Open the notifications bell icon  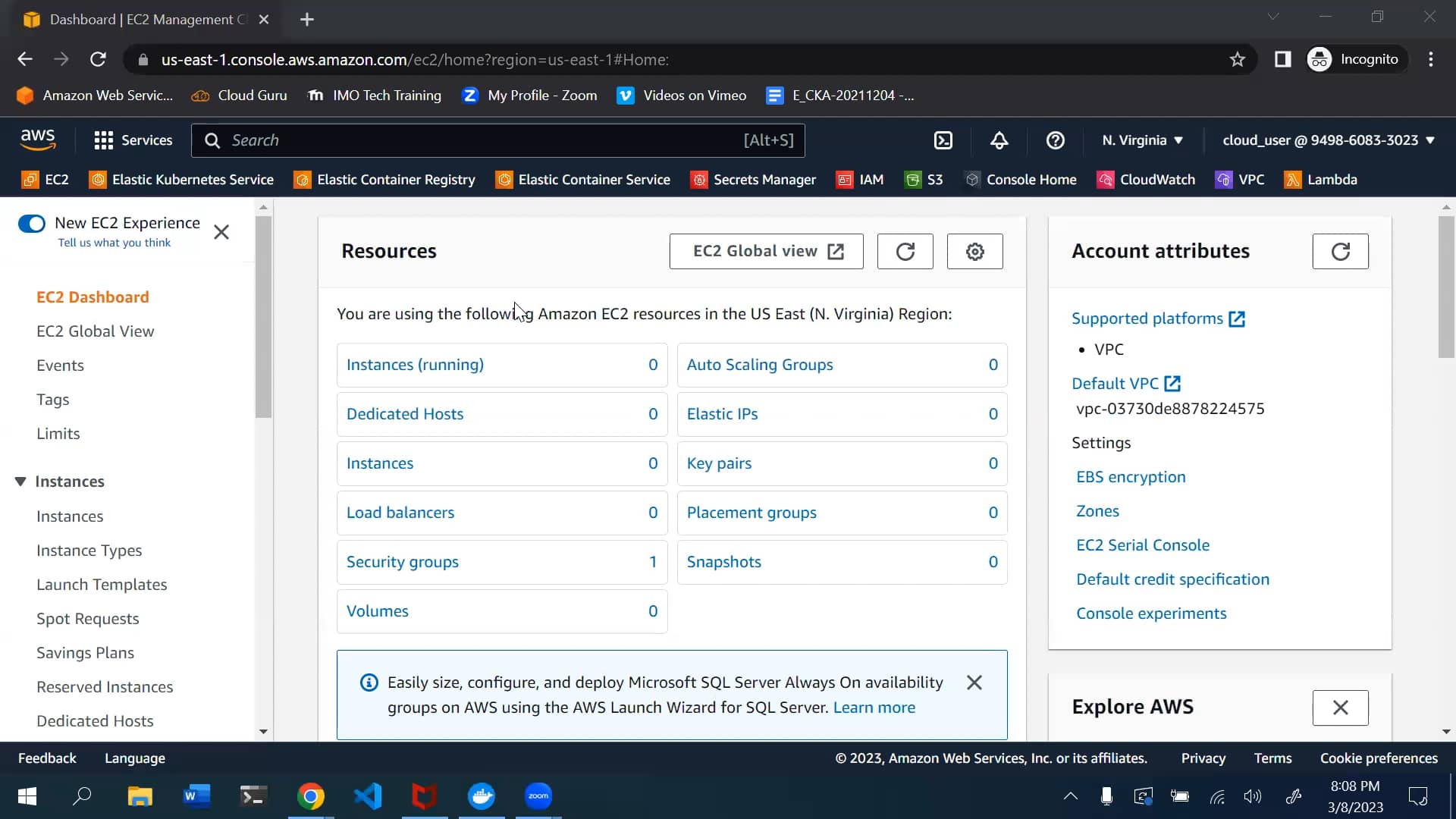pos(999,140)
